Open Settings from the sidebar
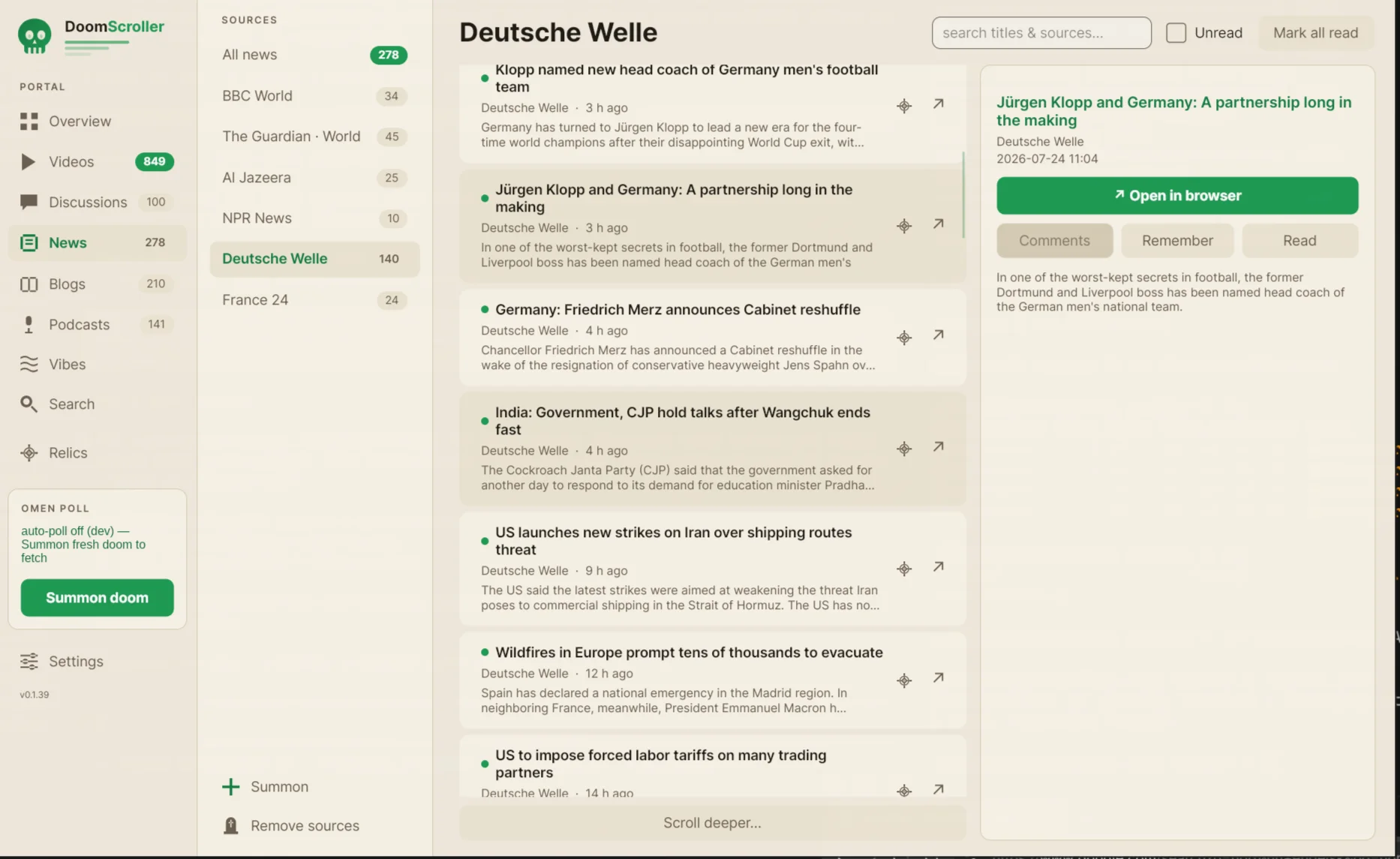The height and width of the screenshot is (859, 1400). pos(97,662)
